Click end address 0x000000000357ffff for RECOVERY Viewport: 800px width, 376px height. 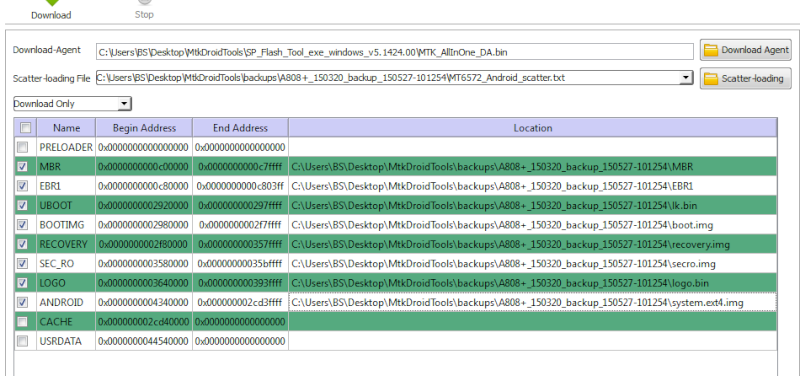[240, 244]
